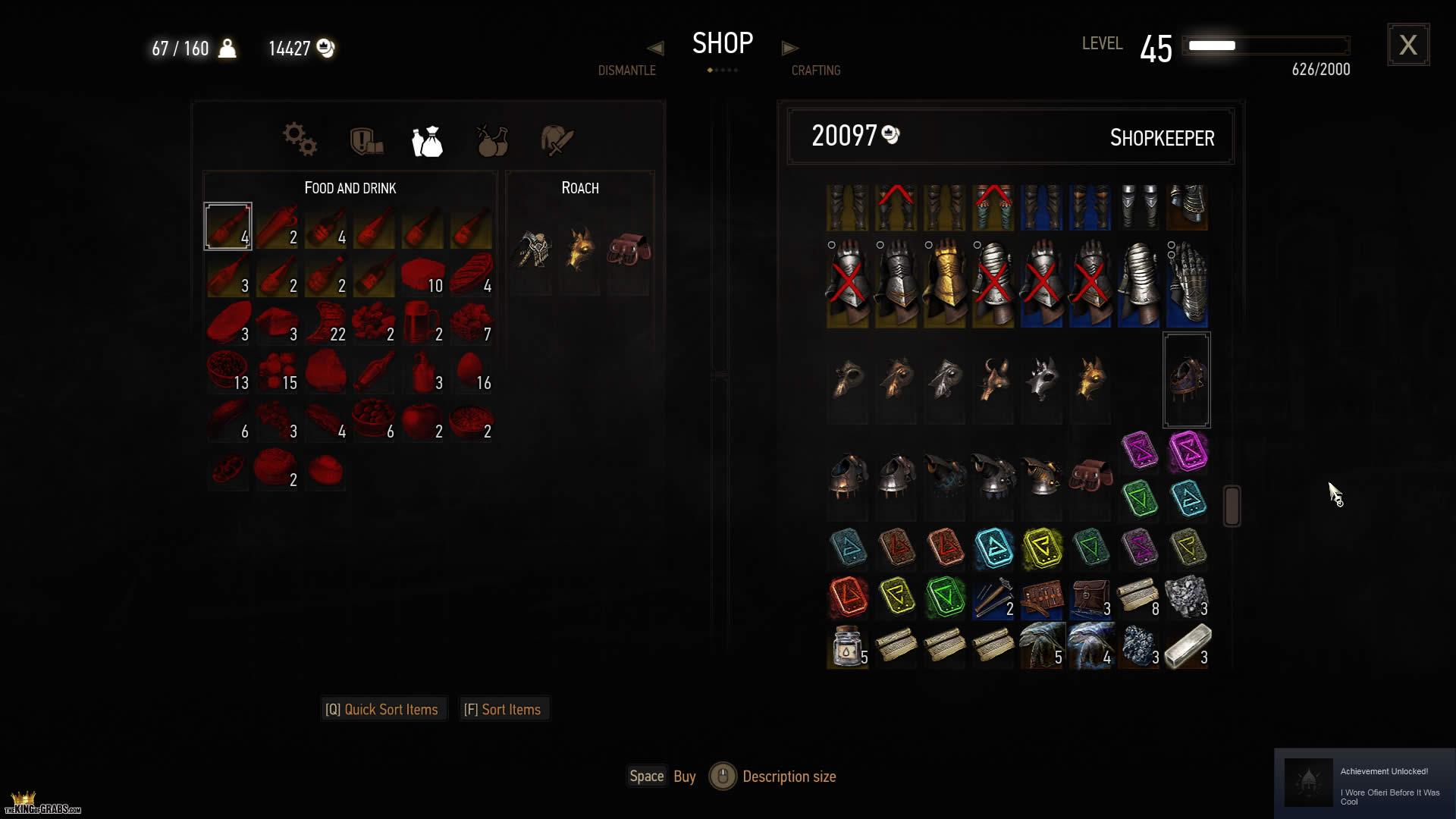Open the weapons and armor tab icon
Image resolution: width=1456 pixels, height=819 pixels.
coord(557,140)
